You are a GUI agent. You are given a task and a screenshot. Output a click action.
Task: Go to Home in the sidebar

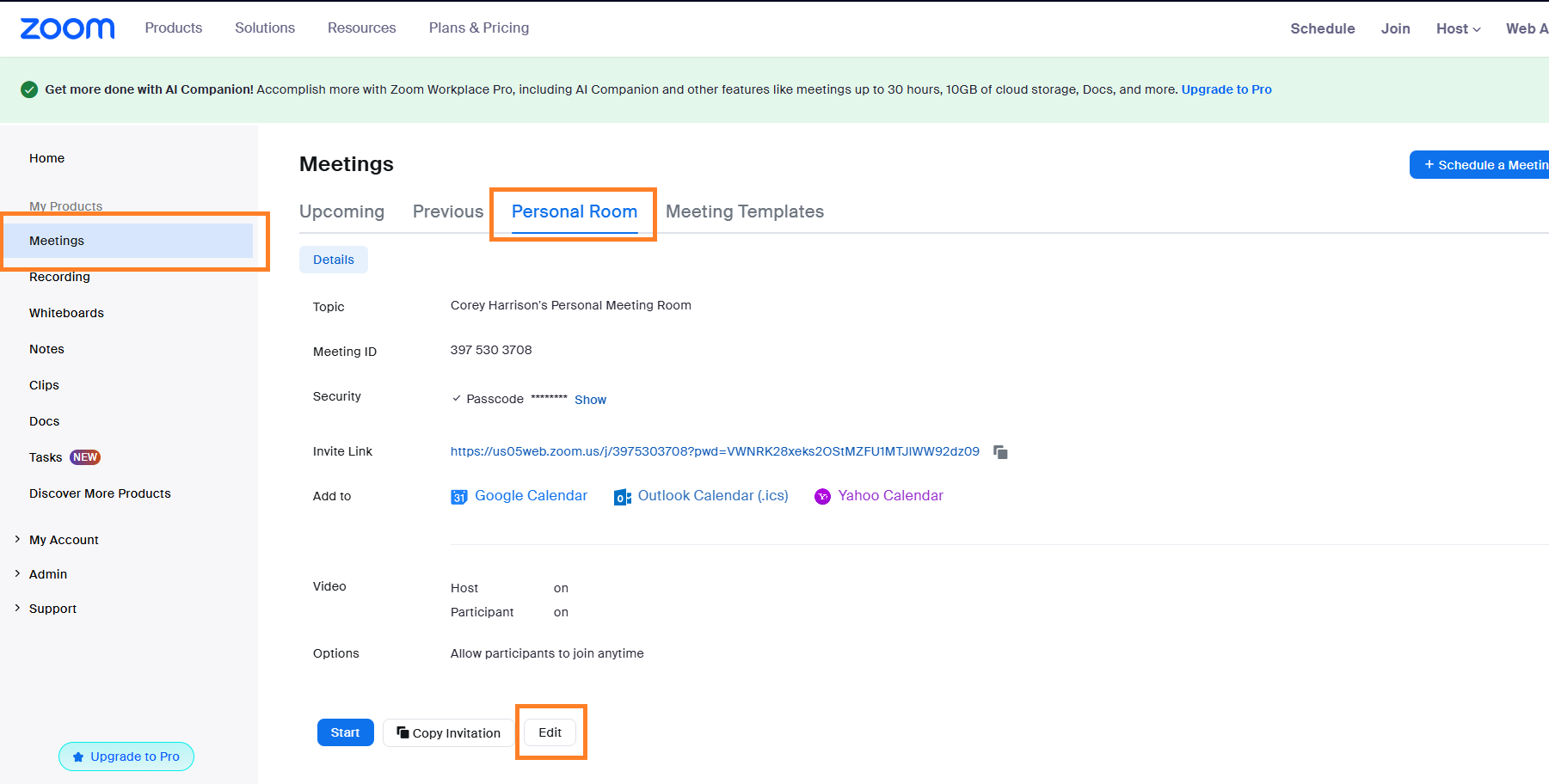tap(46, 158)
